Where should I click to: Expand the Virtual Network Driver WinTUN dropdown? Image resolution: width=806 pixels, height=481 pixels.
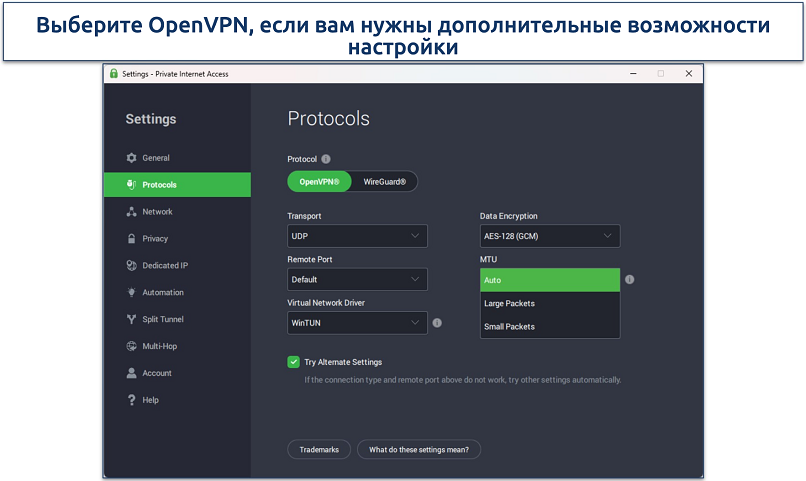[357, 323]
